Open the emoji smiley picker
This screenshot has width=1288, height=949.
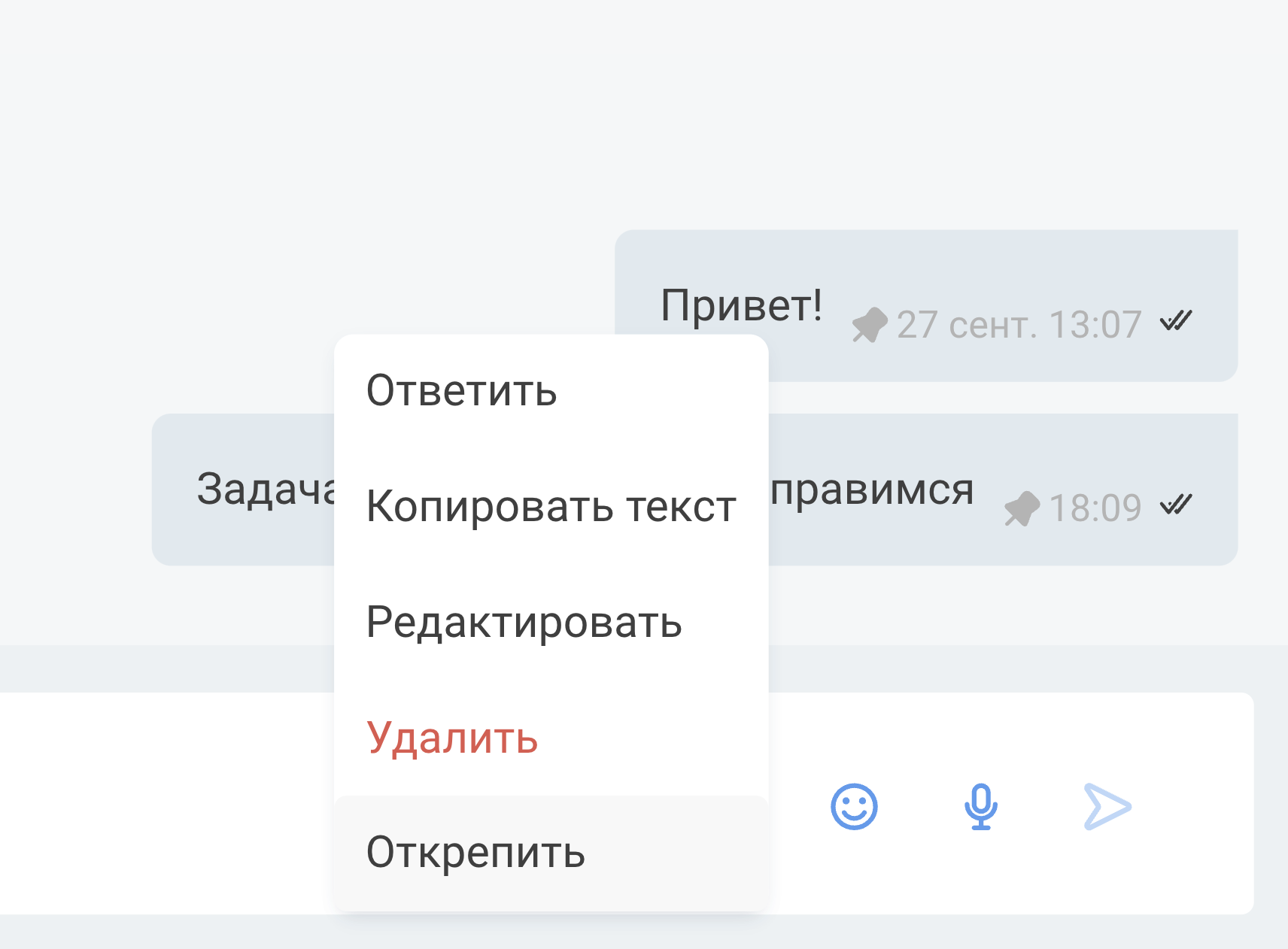coord(854,807)
